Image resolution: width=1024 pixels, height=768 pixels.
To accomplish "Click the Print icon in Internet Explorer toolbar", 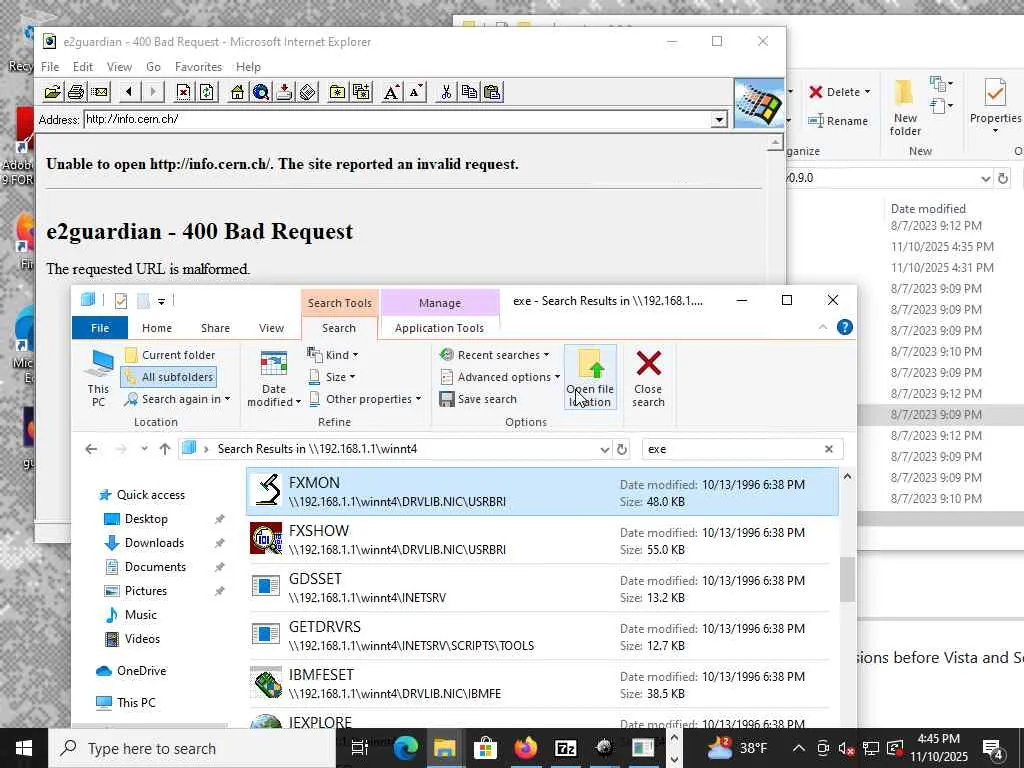I will (76, 92).
